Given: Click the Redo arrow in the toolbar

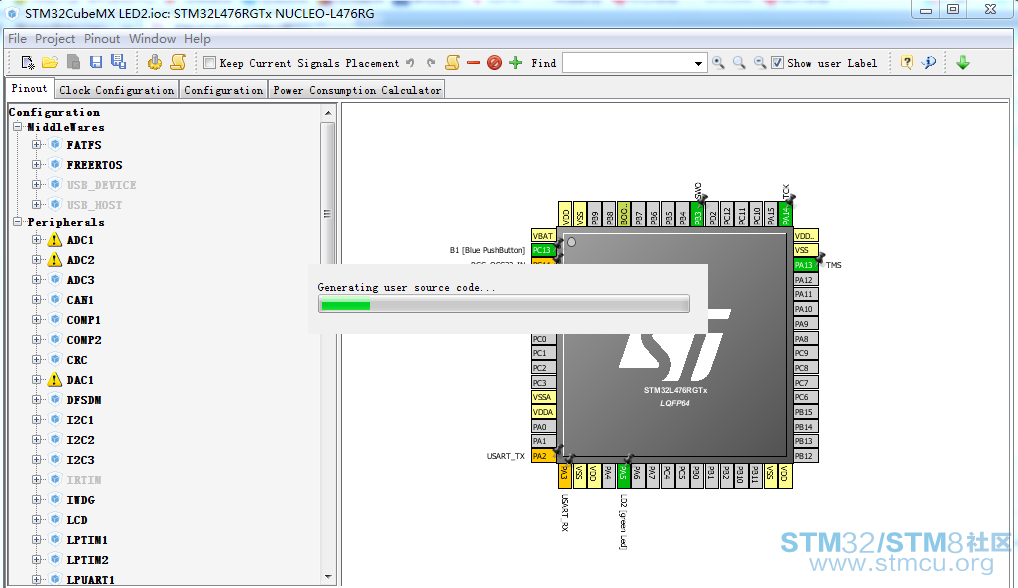Looking at the screenshot, I should tap(431, 63).
